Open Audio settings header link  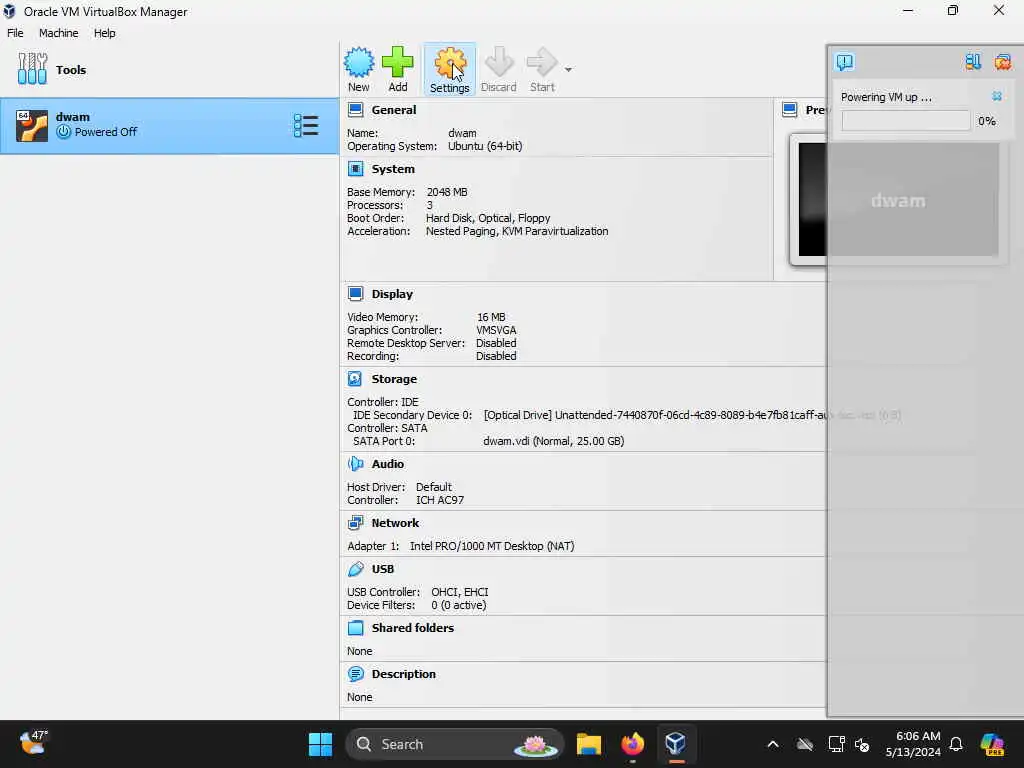[x=388, y=464]
